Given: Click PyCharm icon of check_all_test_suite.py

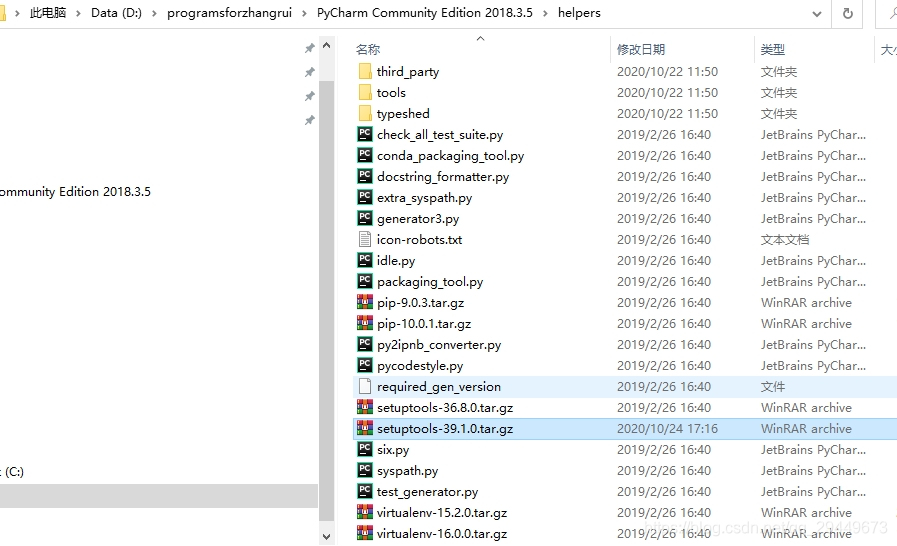Looking at the screenshot, I should (365, 134).
